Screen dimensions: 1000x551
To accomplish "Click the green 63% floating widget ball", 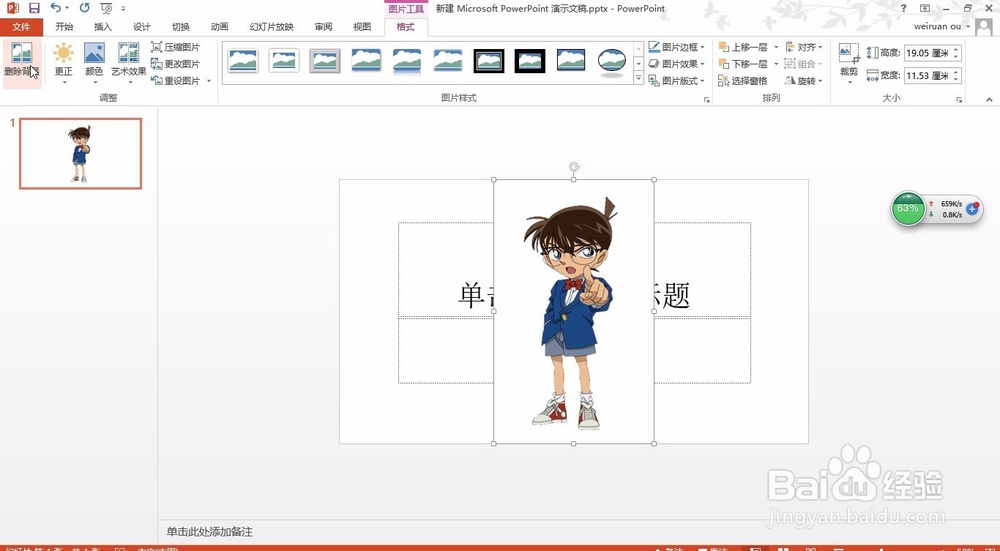I will 908,209.
